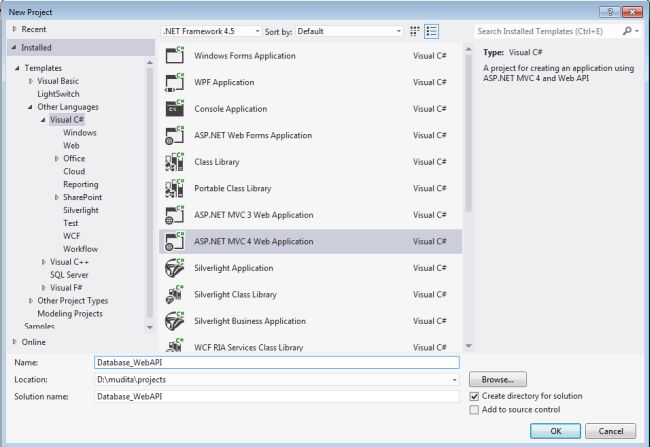This screenshot has width=650, height=447.
Task: Click the Class Library template icon
Action: 175,162
